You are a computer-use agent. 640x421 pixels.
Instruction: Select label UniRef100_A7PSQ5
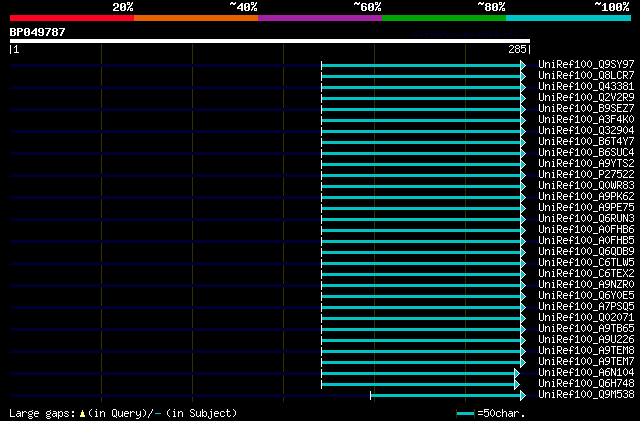point(586,307)
